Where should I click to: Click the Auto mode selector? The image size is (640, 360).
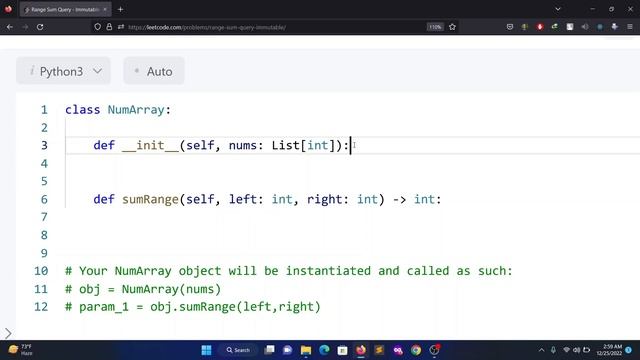point(154,71)
